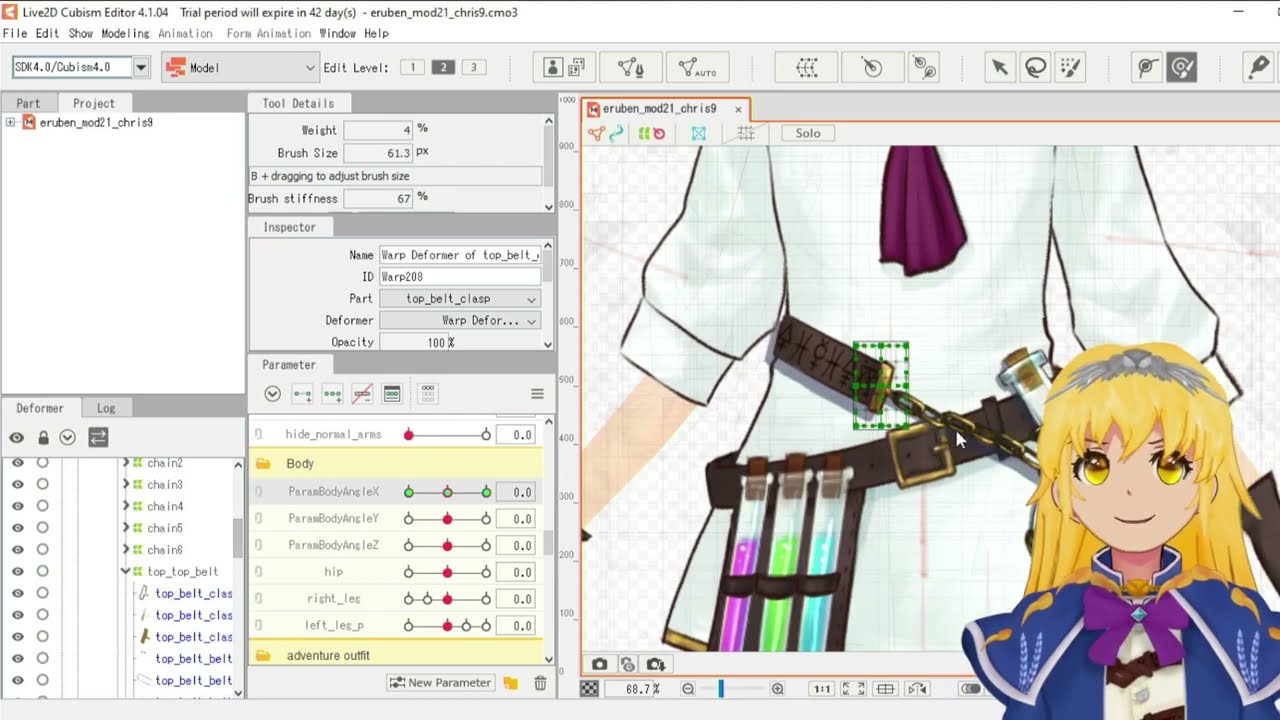Image resolution: width=1280 pixels, height=720 pixels.
Task: Click the Body parameter group header
Action: tap(395, 464)
